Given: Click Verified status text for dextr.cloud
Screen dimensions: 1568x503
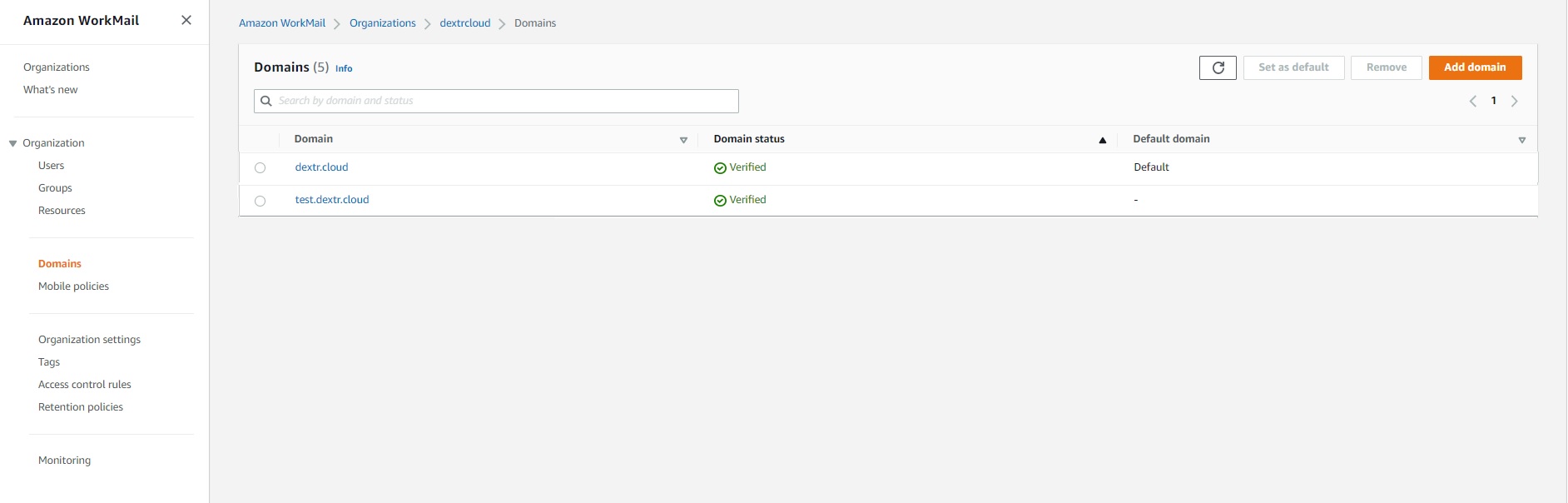Looking at the screenshot, I should pos(747,167).
